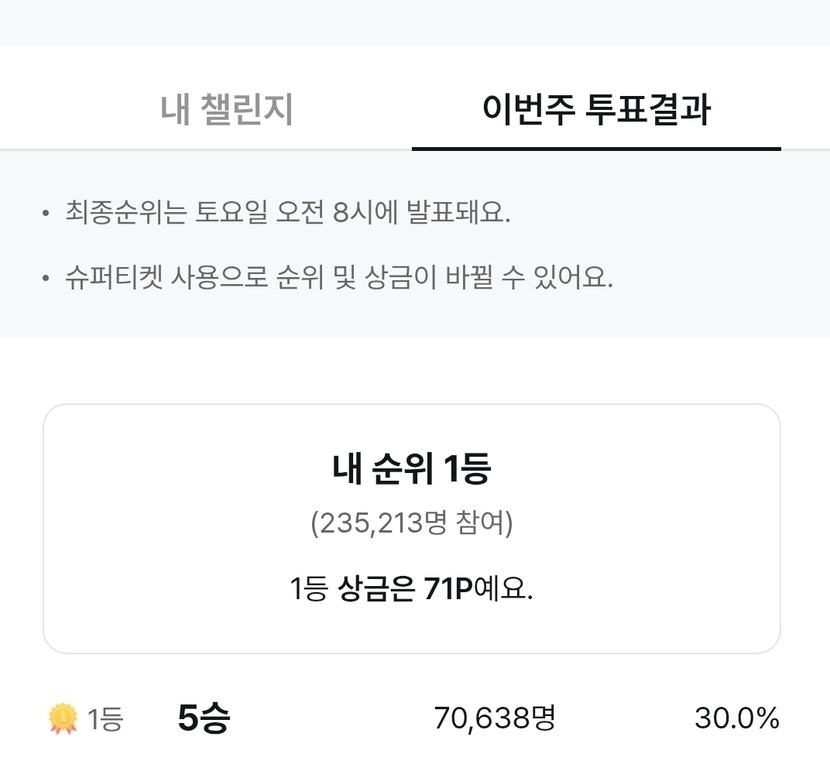Click the 235,213명 참여 participant count

tap(411, 523)
